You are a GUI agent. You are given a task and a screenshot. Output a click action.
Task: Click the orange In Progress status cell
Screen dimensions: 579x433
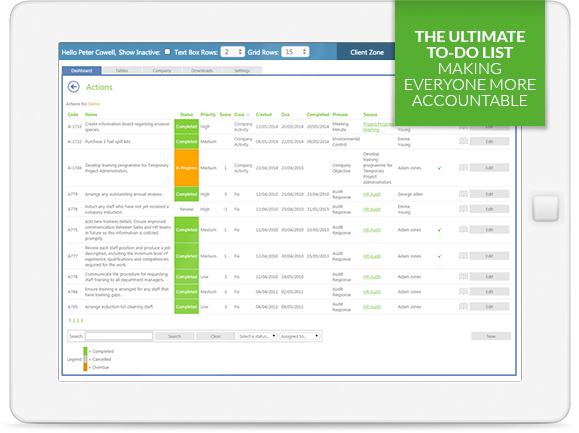(186, 168)
